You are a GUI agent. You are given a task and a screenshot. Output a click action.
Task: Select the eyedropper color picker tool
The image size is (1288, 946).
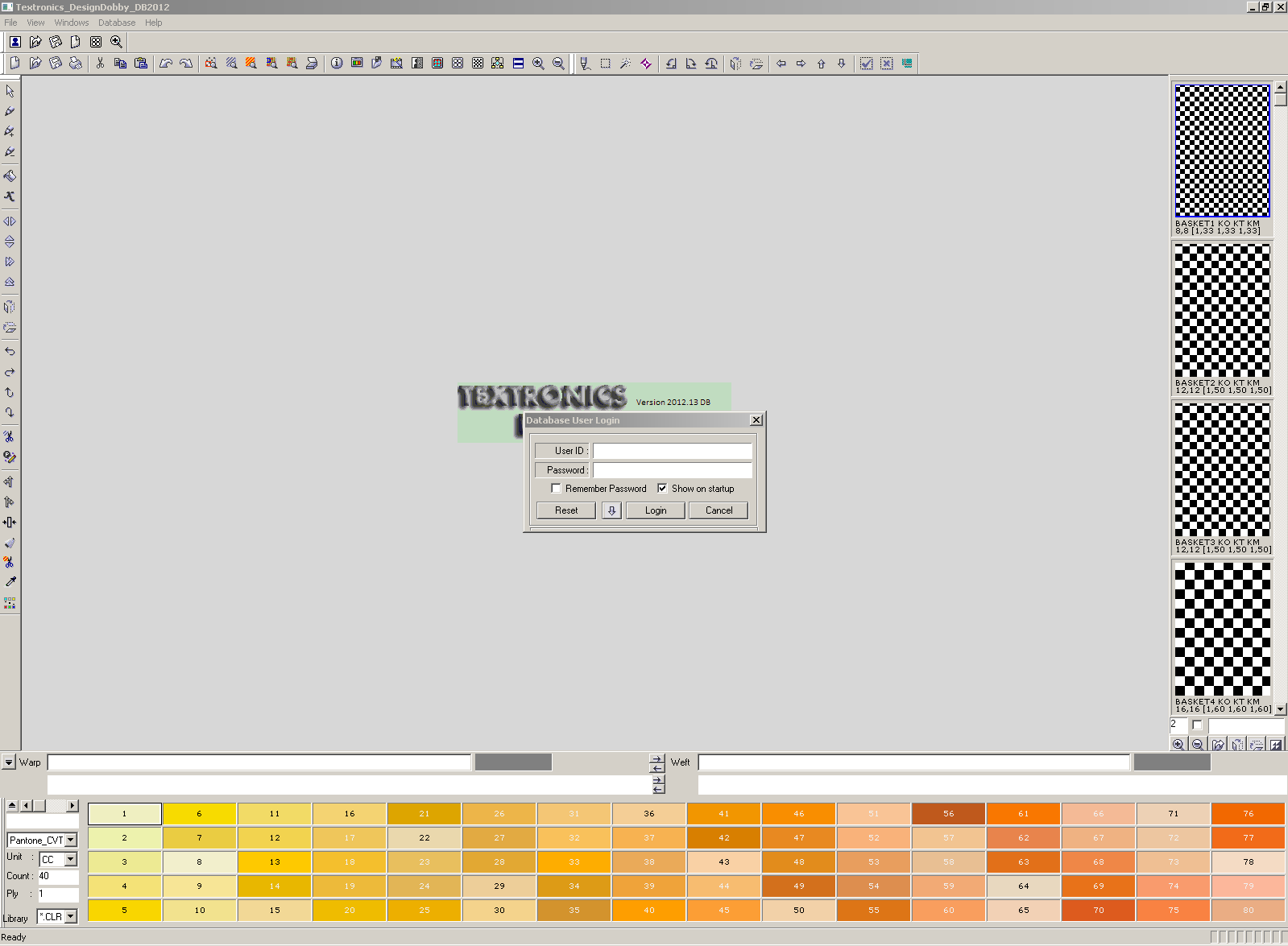10,582
